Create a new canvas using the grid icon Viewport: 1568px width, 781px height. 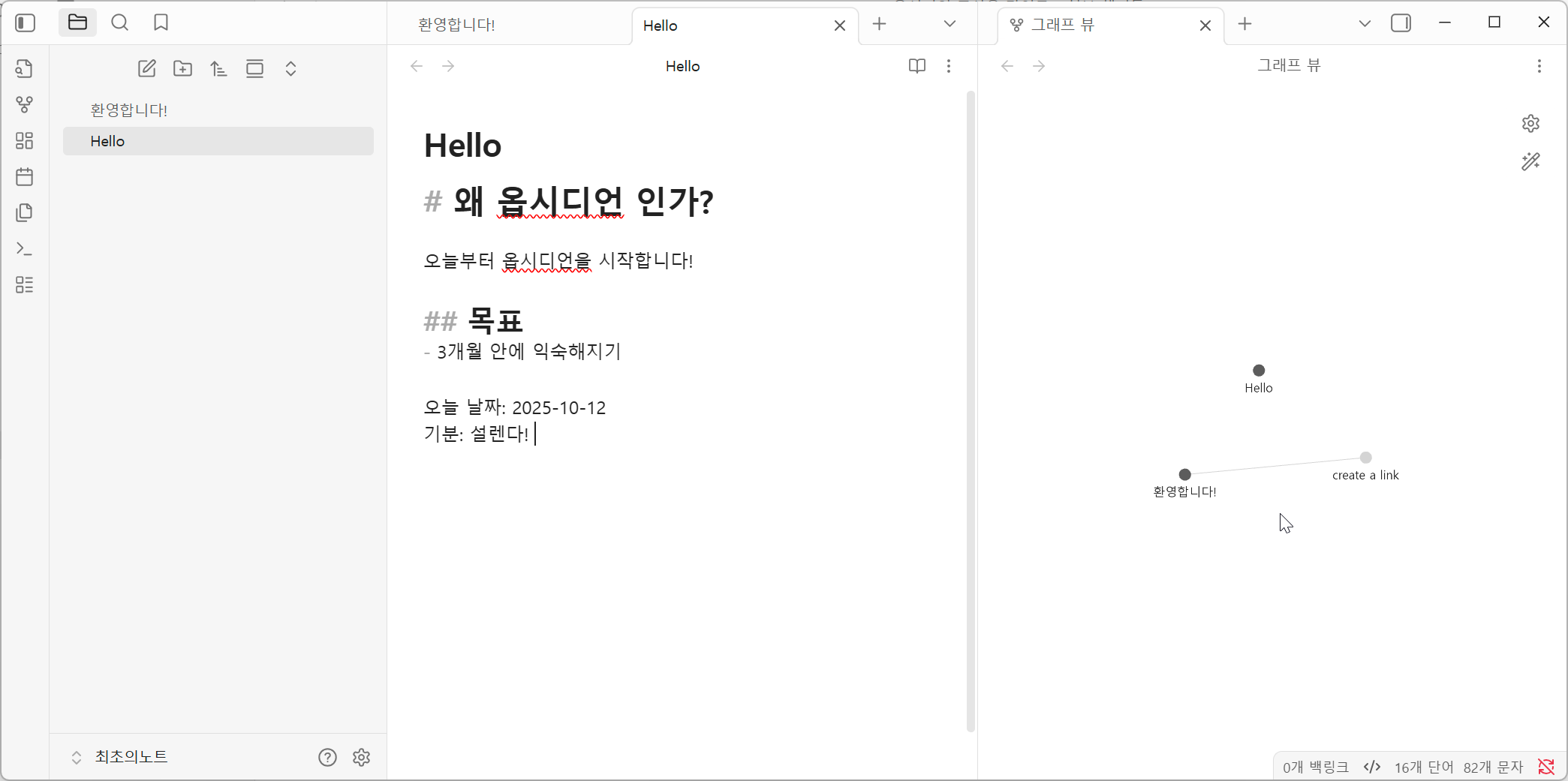pyautogui.click(x=25, y=140)
